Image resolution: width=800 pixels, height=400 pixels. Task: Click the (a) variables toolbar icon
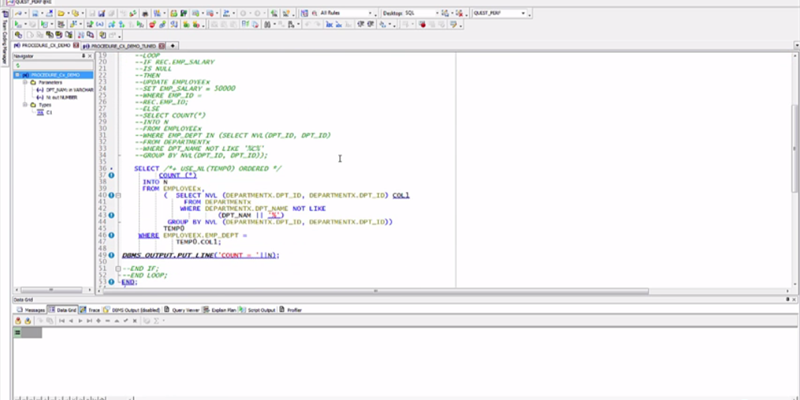pyautogui.click(x=99, y=24)
